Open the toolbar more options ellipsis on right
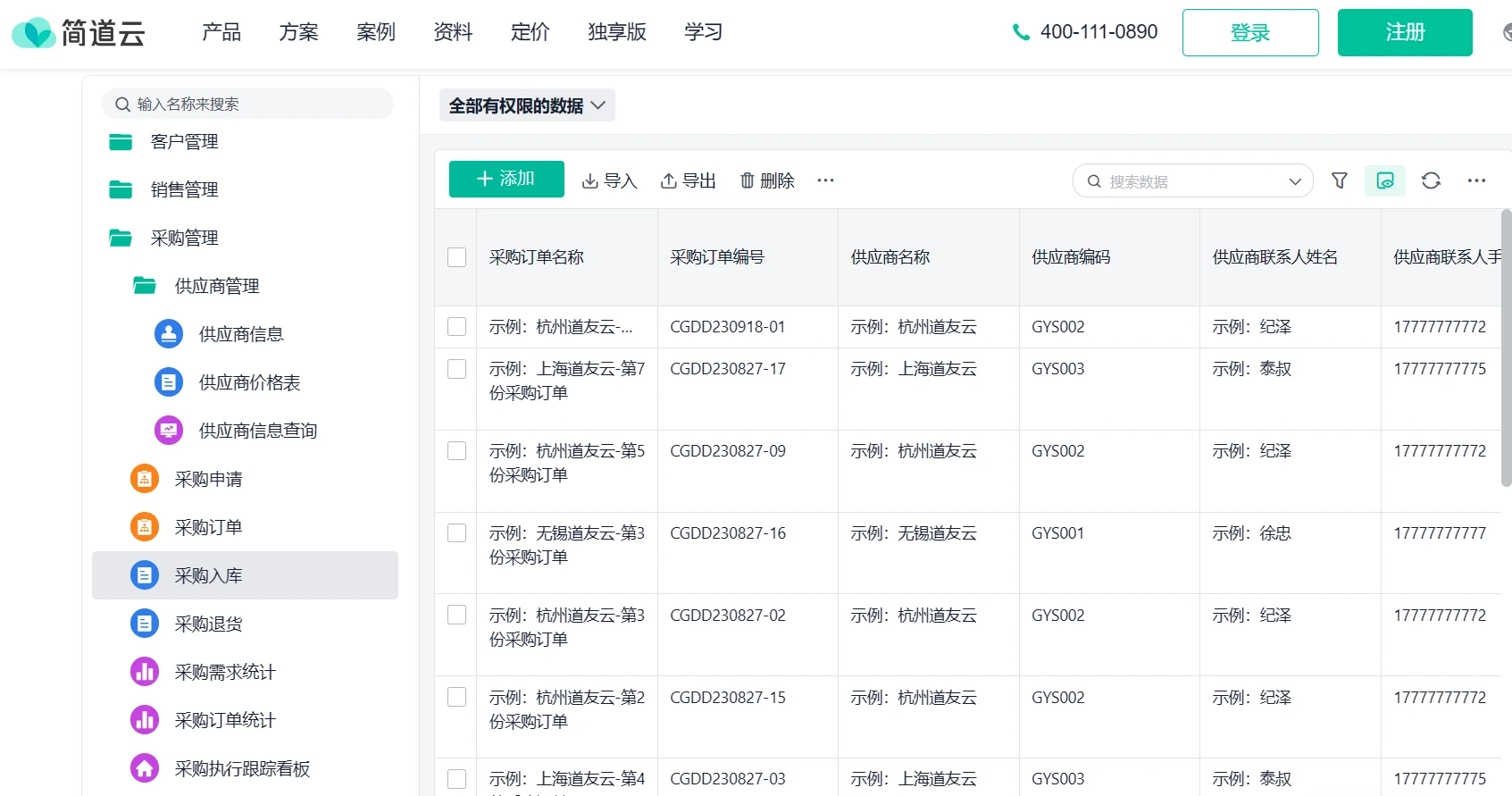The width and height of the screenshot is (1512, 796). [x=1476, y=180]
